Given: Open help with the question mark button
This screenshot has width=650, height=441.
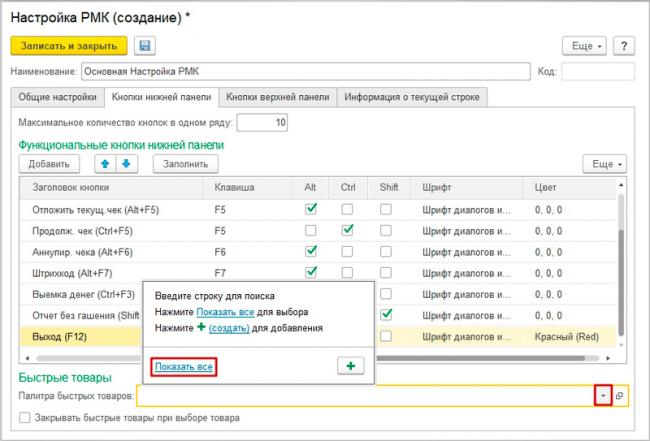Looking at the screenshot, I should (623, 46).
